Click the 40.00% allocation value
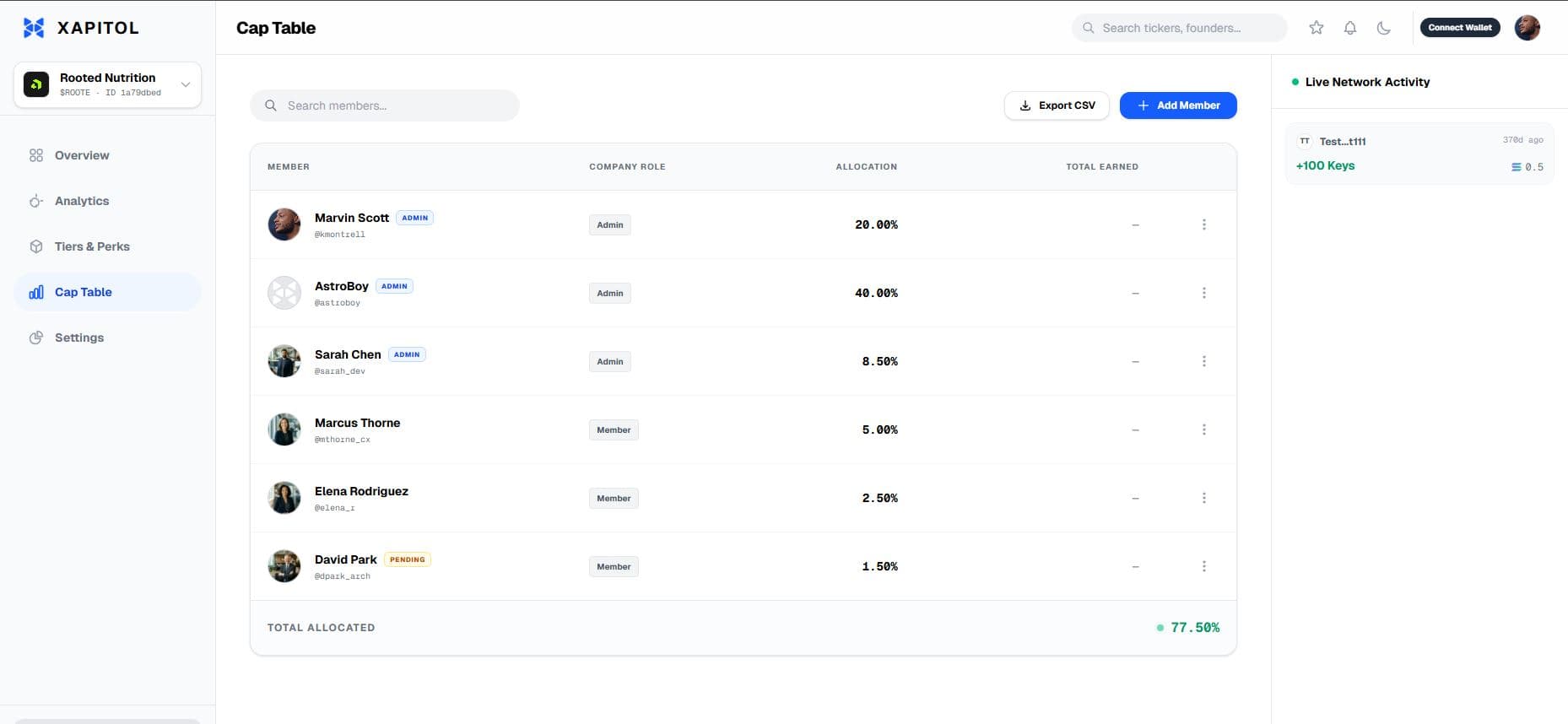The height and width of the screenshot is (724, 1568). point(876,293)
